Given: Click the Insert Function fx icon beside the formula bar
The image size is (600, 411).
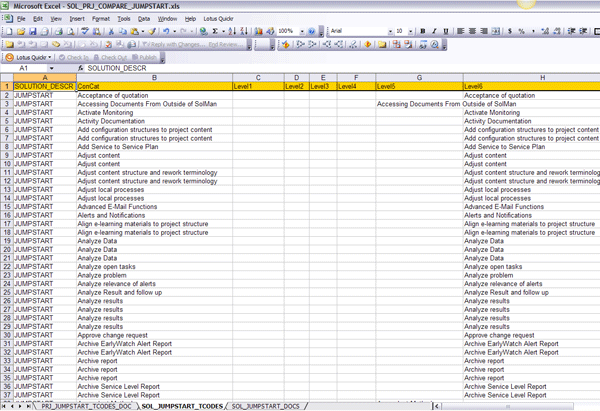Looking at the screenshot, I should pos(80,68).
